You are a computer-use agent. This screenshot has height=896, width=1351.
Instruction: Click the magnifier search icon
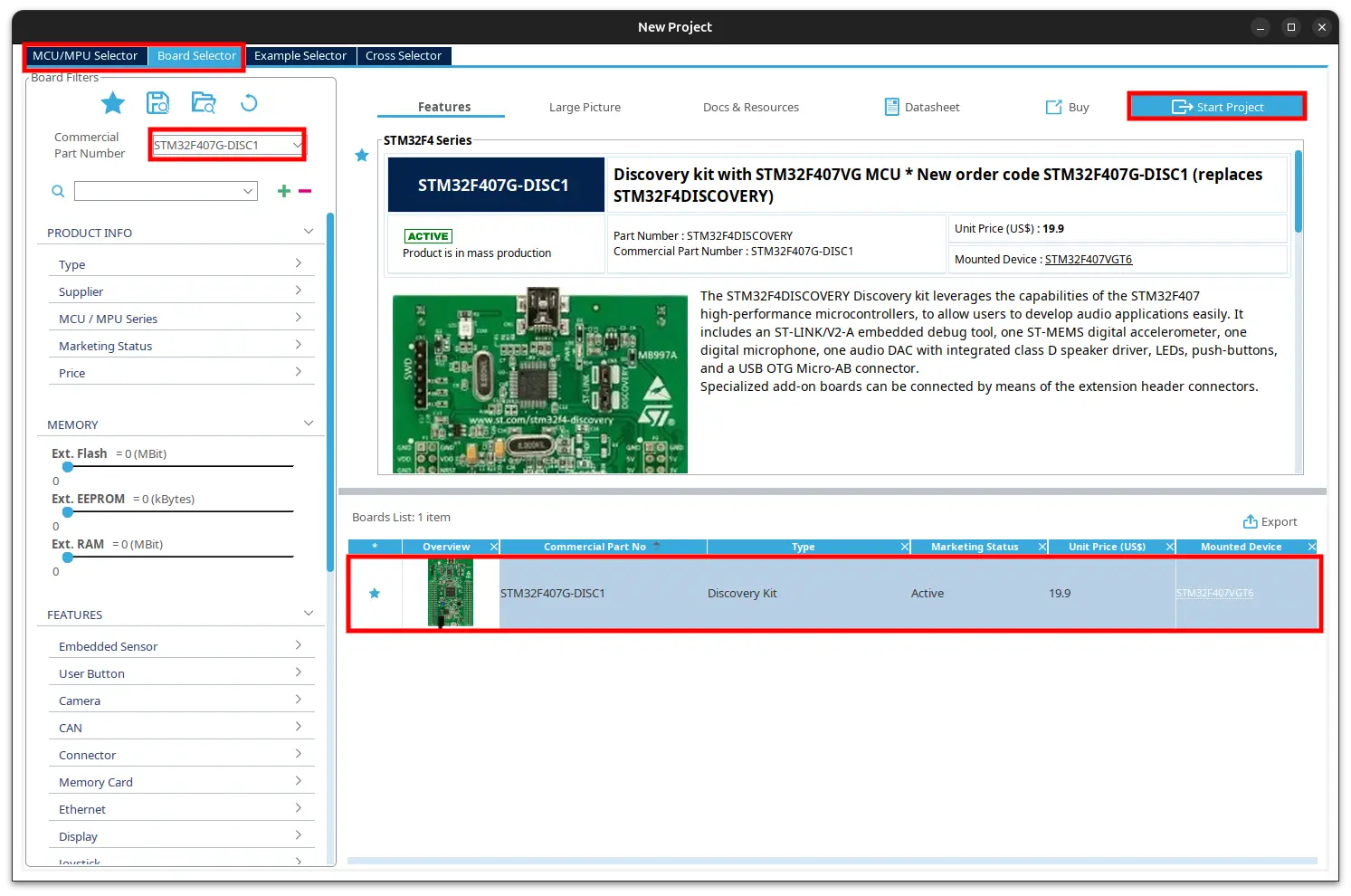point(58,191)
